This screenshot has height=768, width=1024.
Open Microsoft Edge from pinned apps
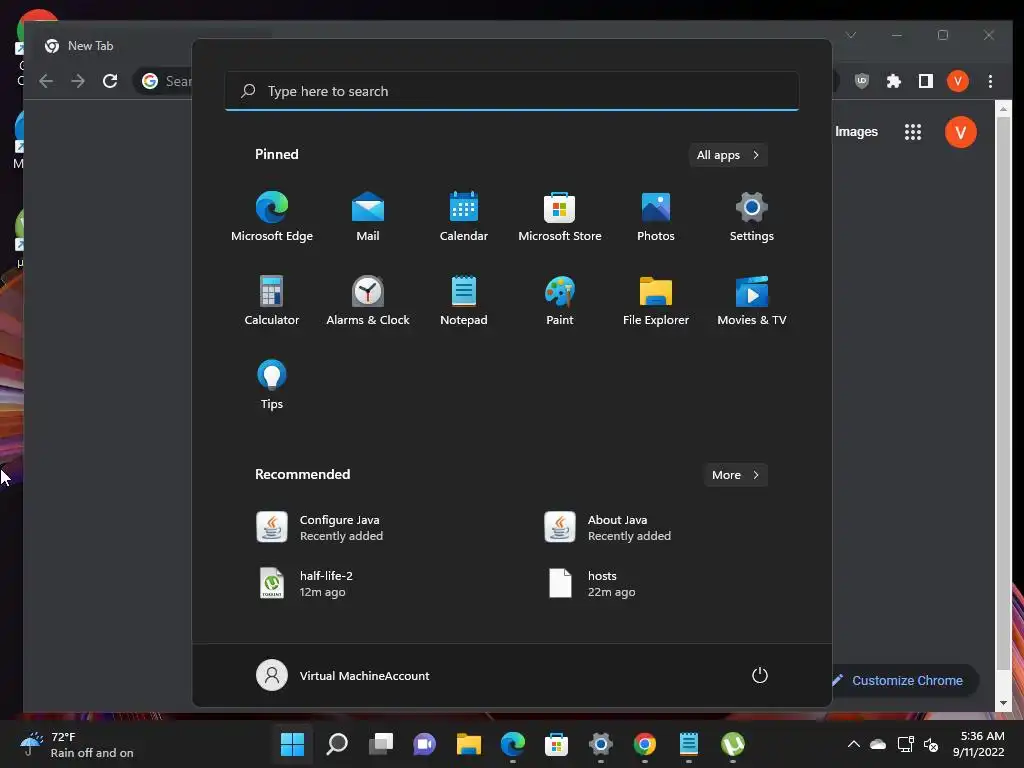272,216
